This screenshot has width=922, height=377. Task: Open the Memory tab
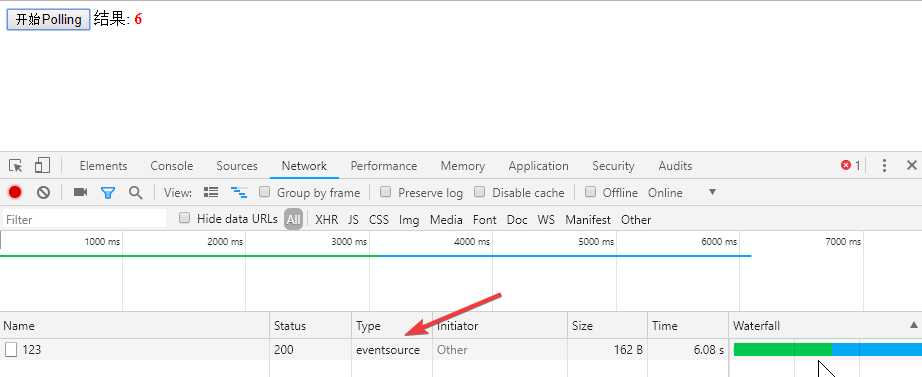[463, 166]
